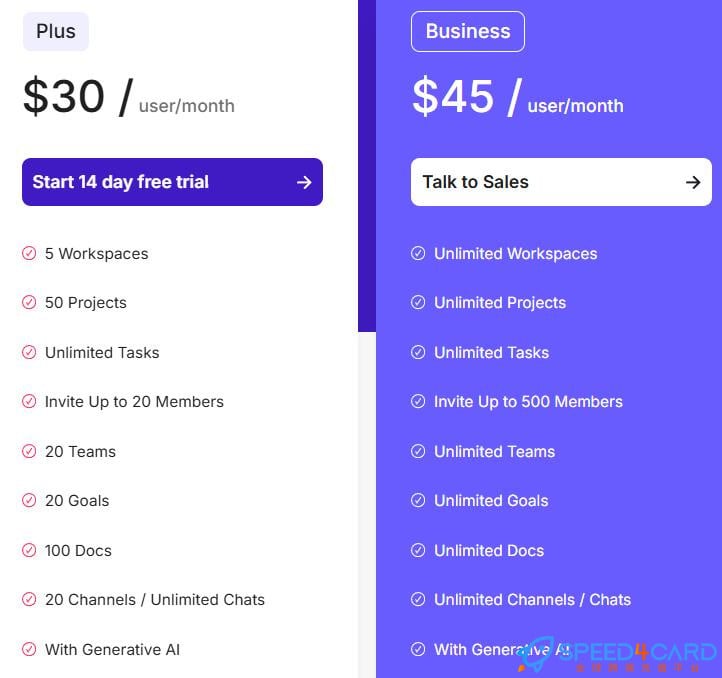Click the check icon beside 50 Projects
This screenshot has height=678, width=722.
[29, 303]
